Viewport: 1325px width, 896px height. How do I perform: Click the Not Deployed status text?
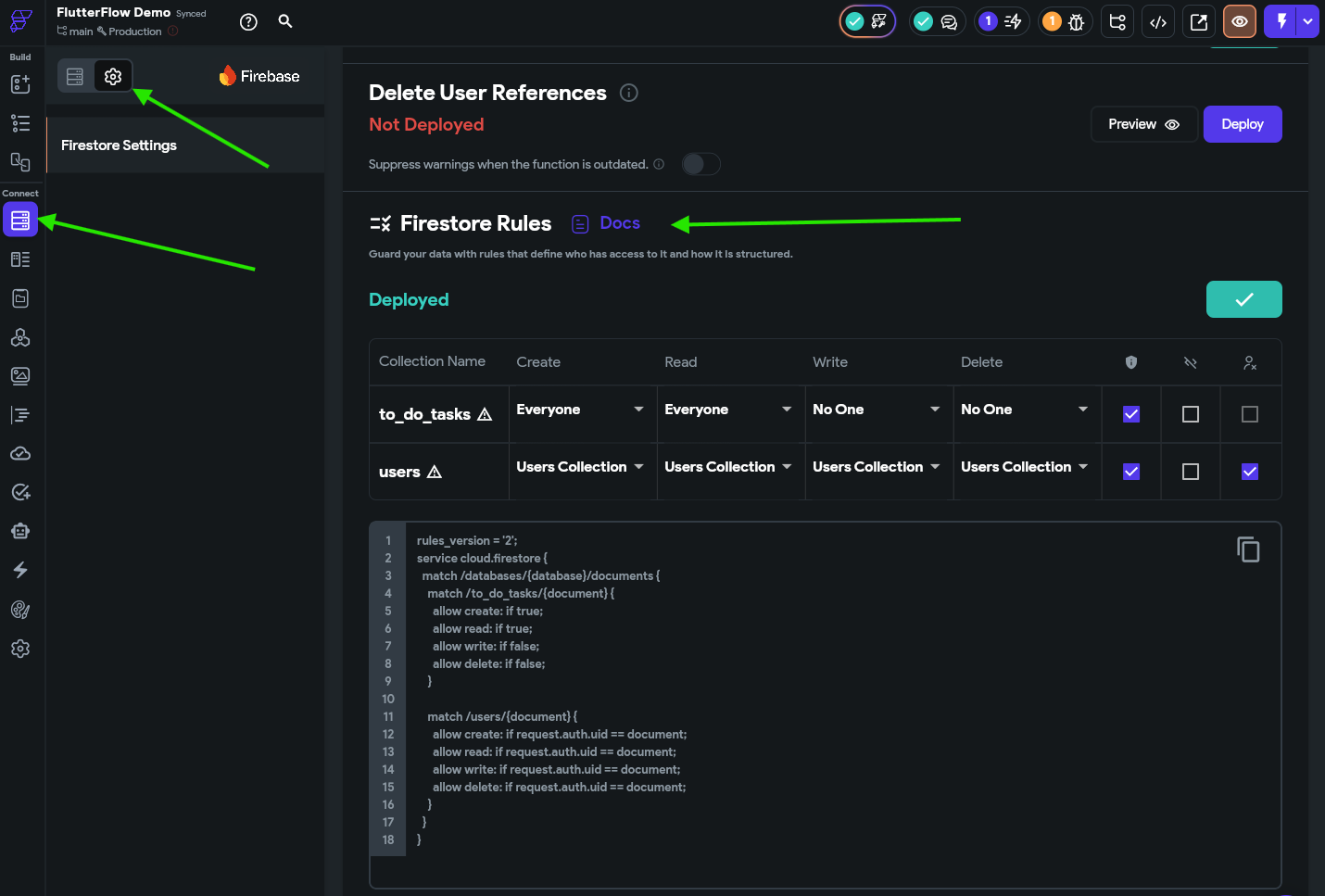(426, 124)
